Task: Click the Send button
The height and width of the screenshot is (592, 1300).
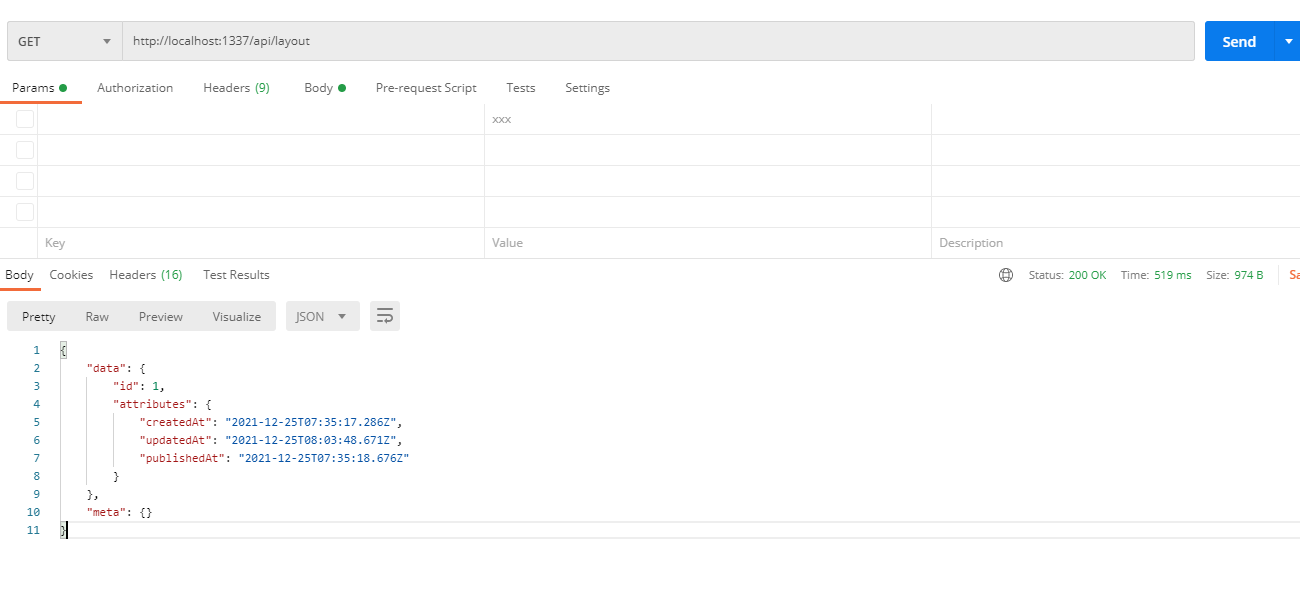Action: pyautogui.click(x=1238, y=41)
